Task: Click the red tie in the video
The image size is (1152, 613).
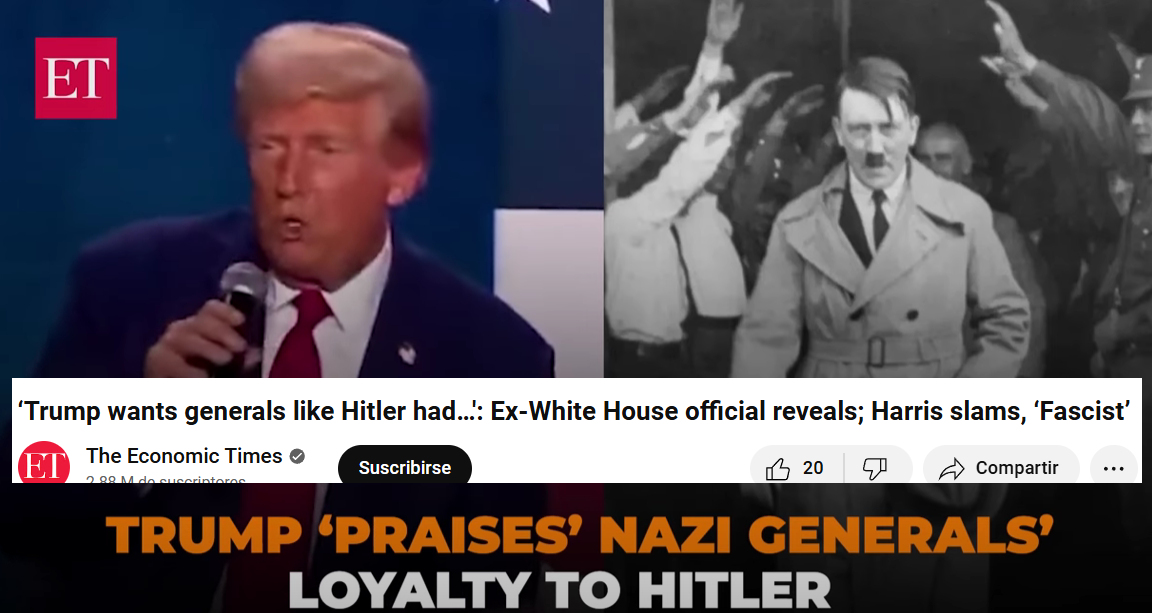Action: 298,332
